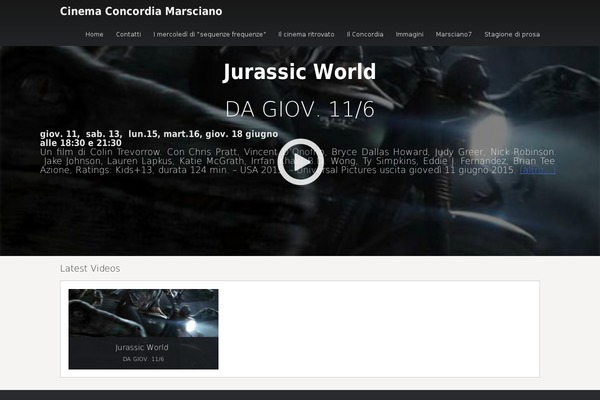Click the DA GIOV. 11/6 hero subtitle
Screen dimensions: 600x400
coord(300,109)
